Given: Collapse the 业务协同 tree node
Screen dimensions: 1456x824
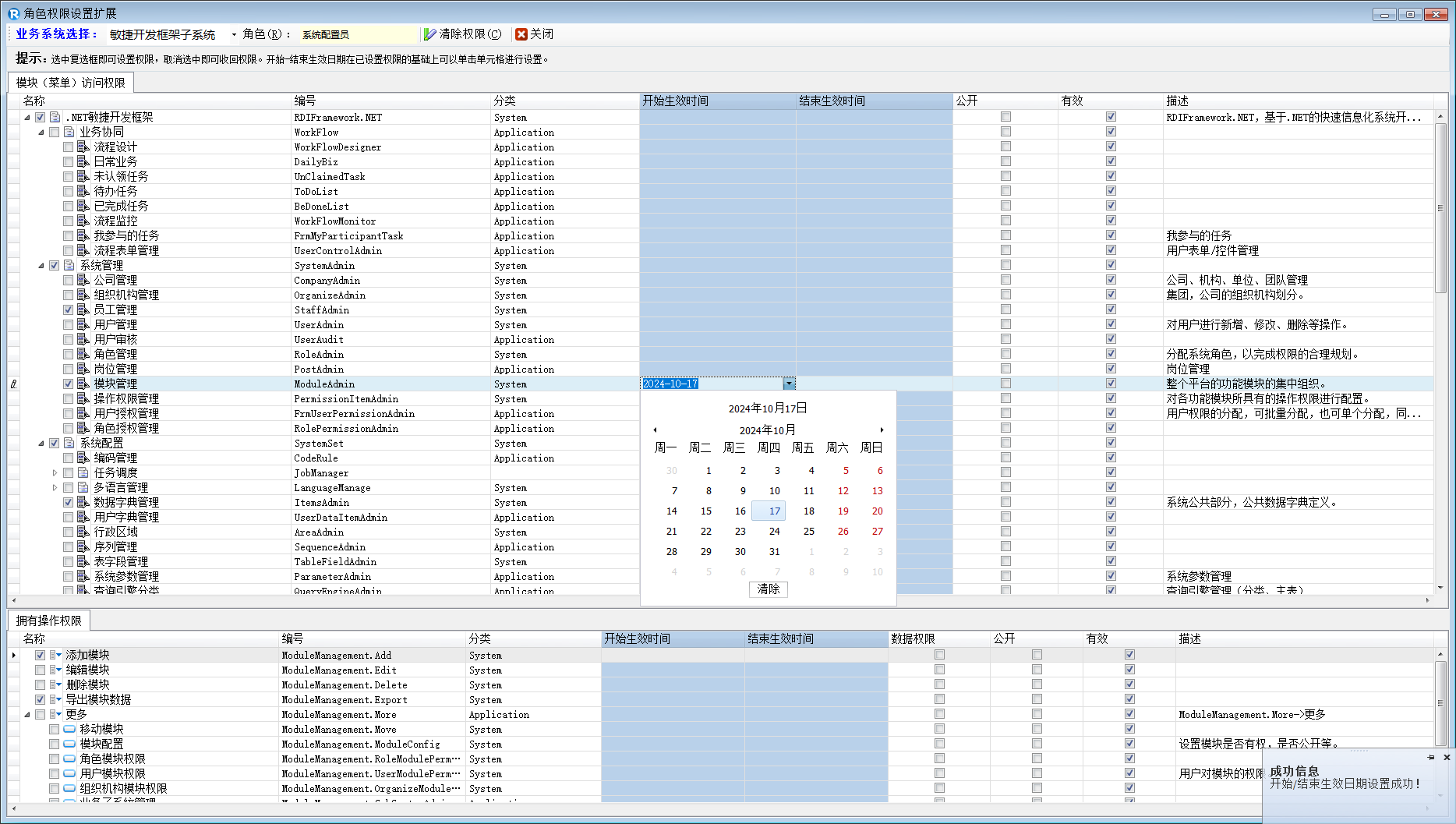Looking at the screenshot, I should (x=41, y=132).
